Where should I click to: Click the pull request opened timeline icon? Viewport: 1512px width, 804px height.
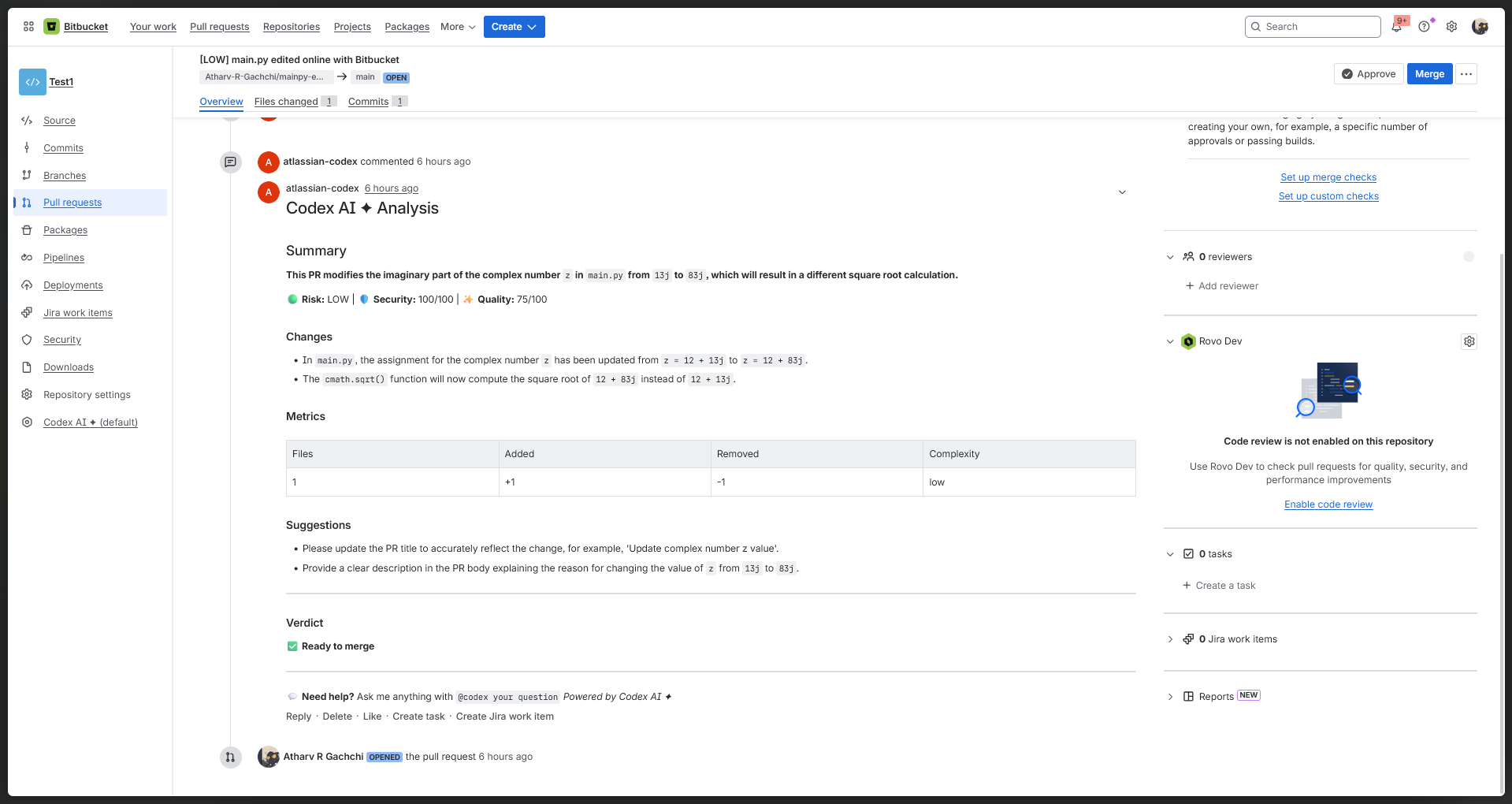coord(230,757)
